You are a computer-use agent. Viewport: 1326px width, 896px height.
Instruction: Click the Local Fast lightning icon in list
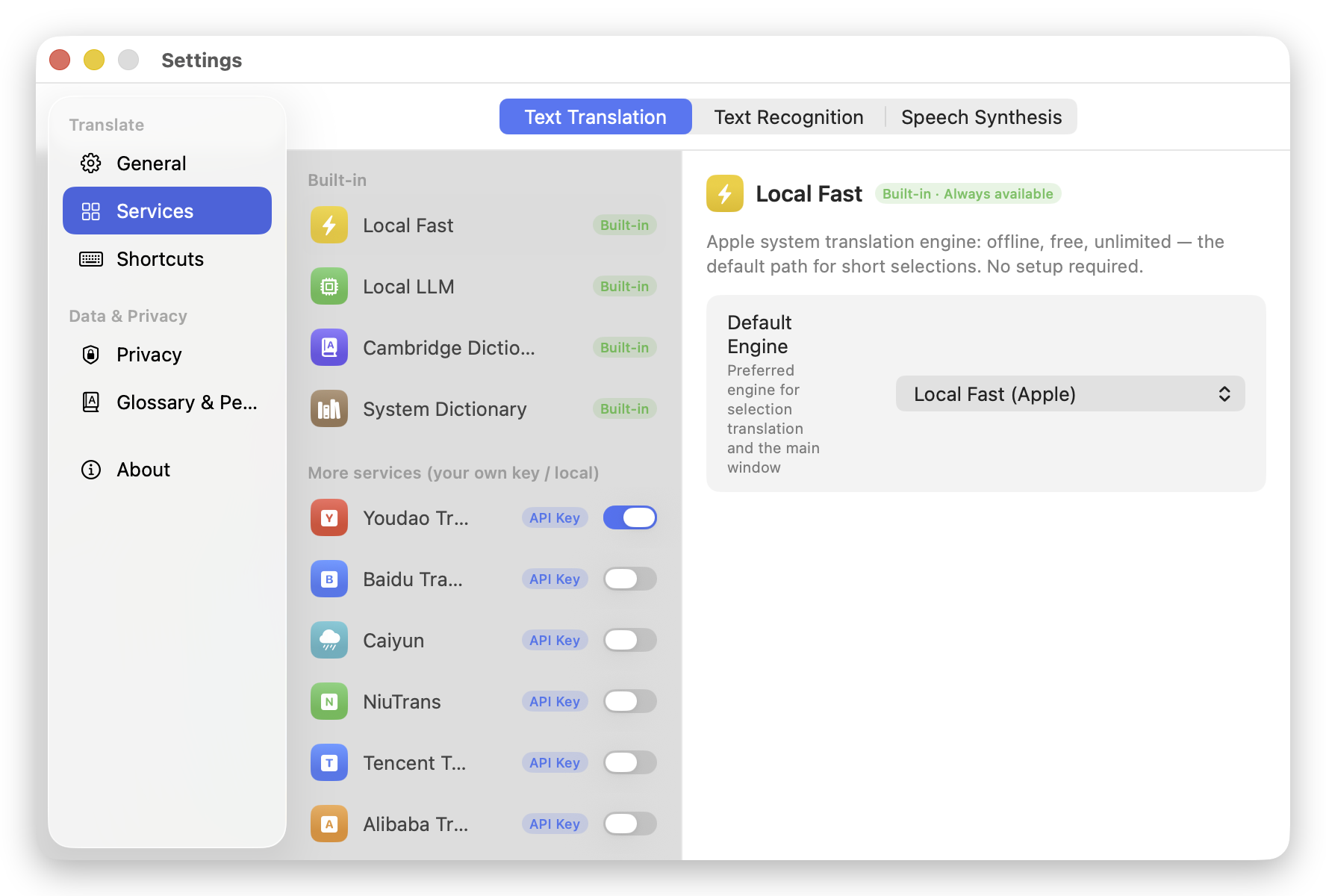(329, 225)
